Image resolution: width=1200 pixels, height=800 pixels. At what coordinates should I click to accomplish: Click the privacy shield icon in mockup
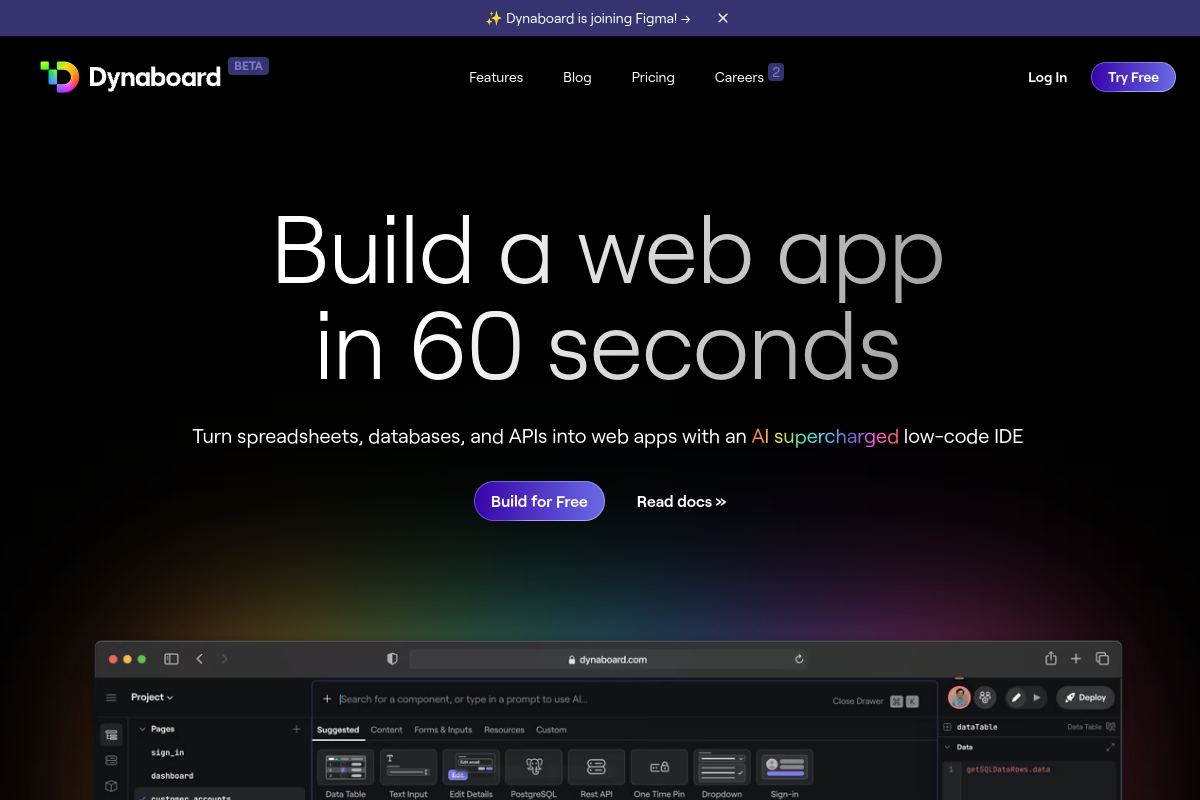click(392, 659)
